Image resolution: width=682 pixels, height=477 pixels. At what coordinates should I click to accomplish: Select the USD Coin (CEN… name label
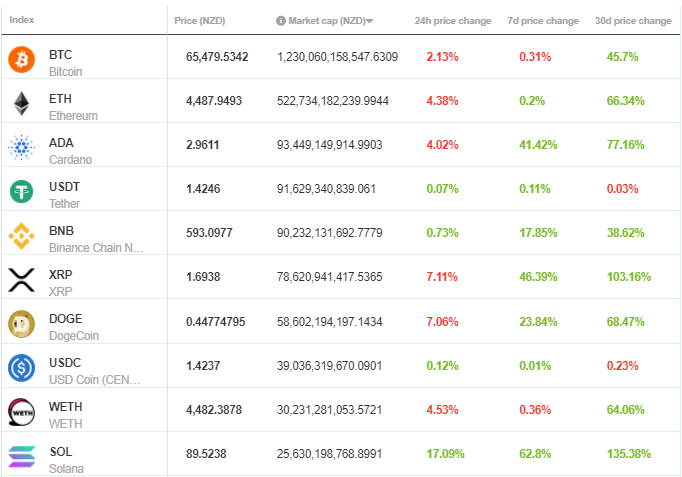(x=94, y=380)
